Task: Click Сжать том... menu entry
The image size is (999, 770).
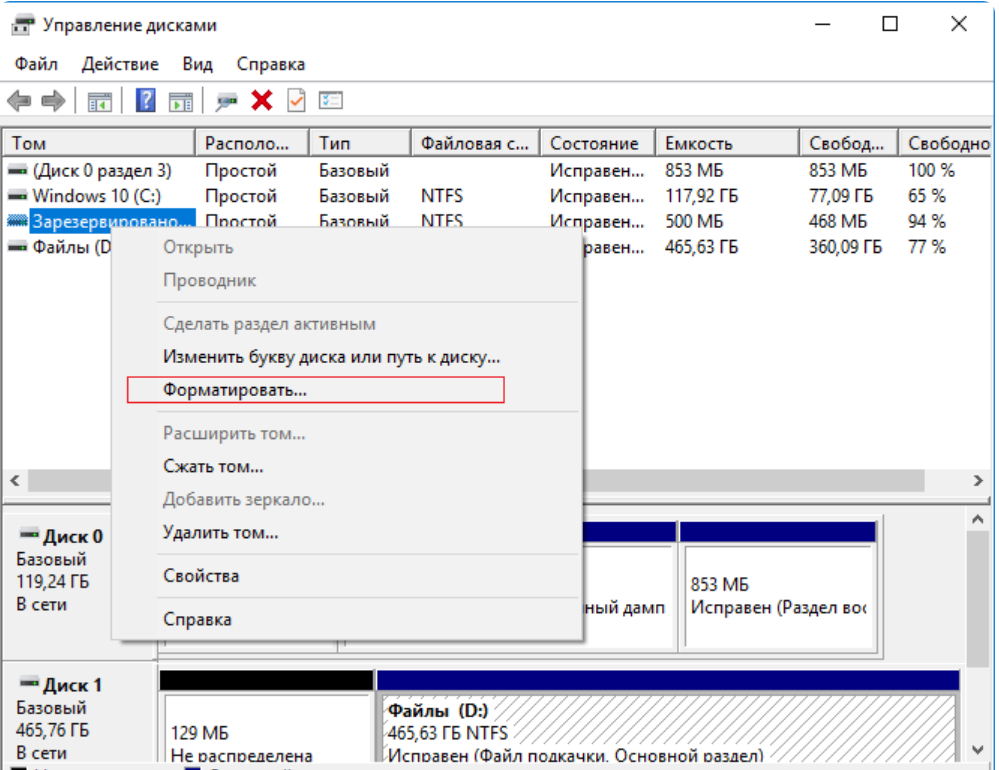Action: click(213, 467)
